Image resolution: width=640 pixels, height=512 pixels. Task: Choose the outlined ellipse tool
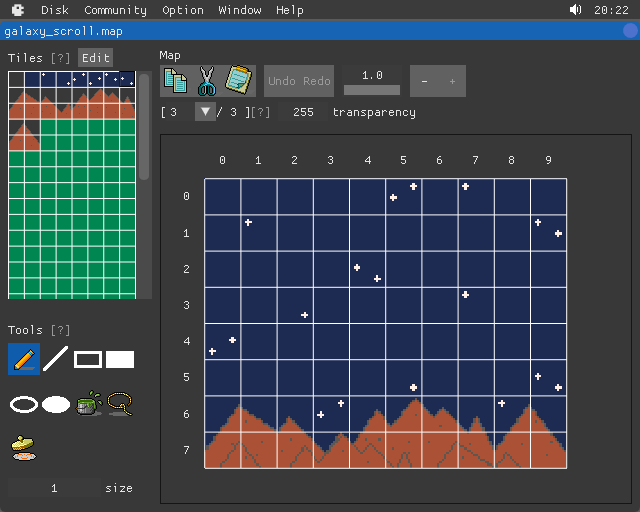coord(24,404)
